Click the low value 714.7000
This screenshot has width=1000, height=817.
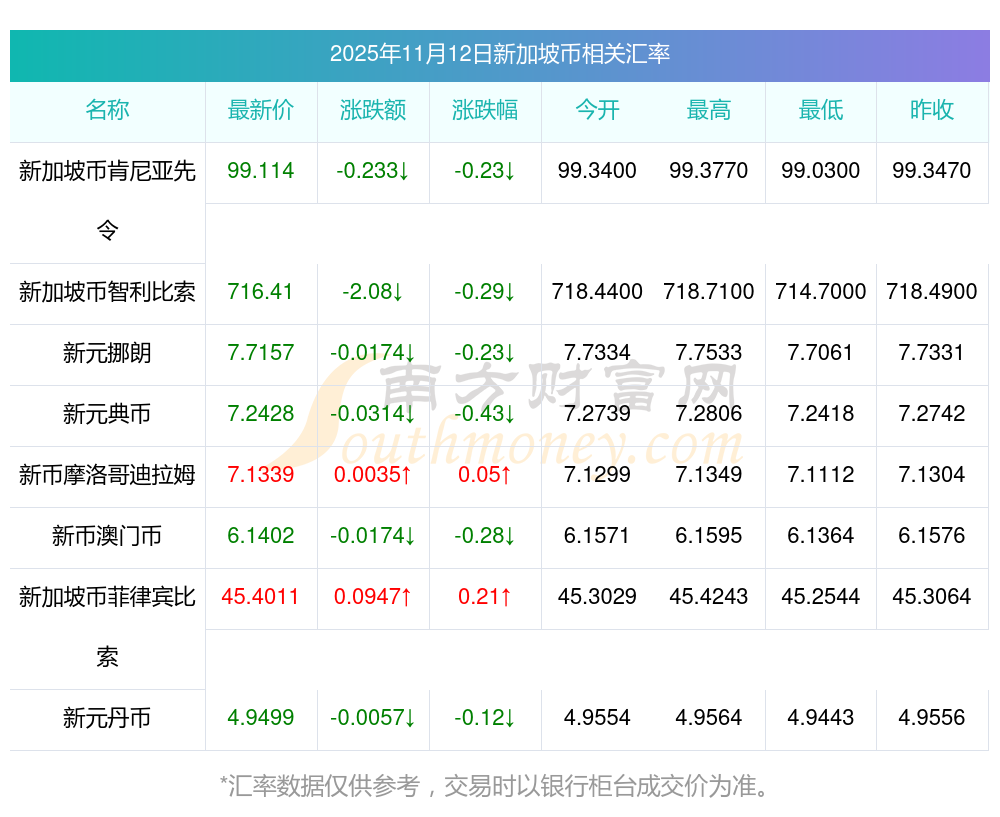[821, 292]
